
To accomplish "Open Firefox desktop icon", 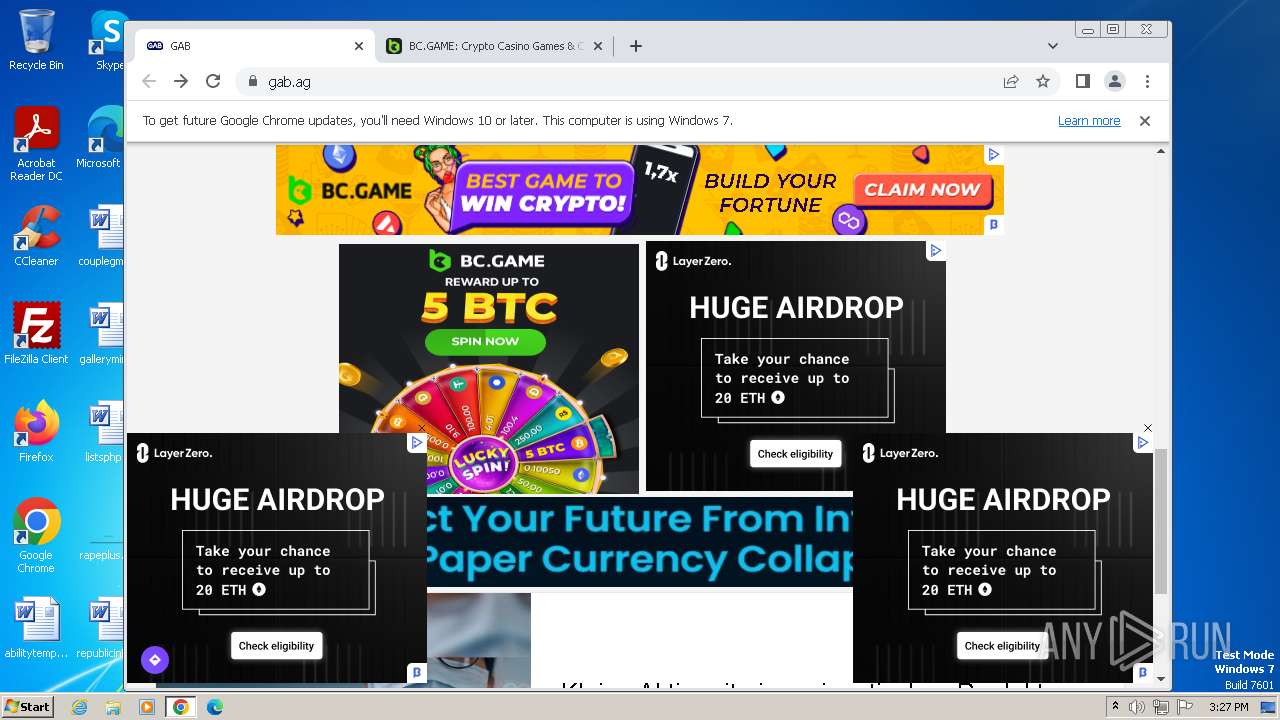I will pos(36,432).
